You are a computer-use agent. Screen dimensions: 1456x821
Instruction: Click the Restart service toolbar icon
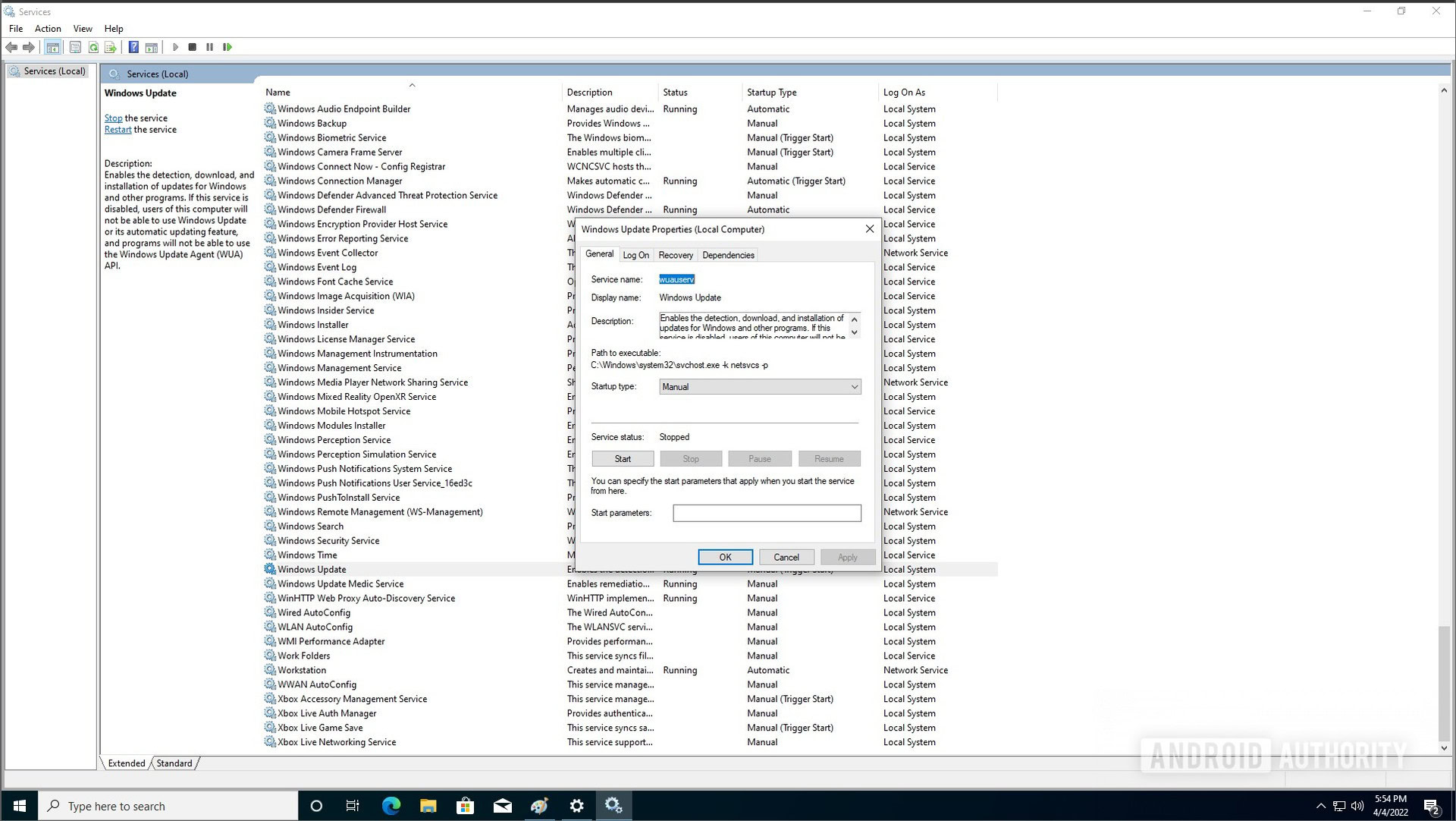228,47
